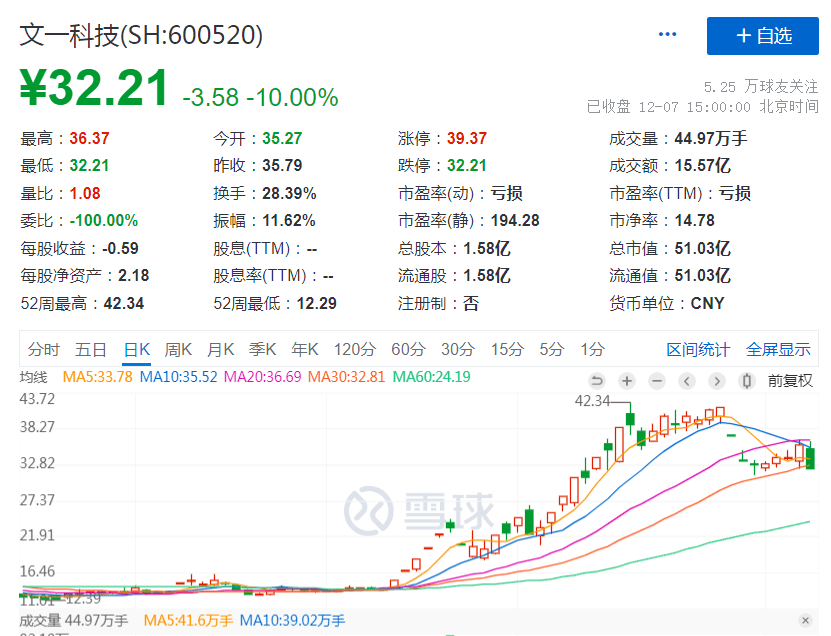Image resolution: width=831 pixels, height=636 pixels.
Task: Click the 市盈率(静) value 194.28
Action: click(x=515, y=220)
